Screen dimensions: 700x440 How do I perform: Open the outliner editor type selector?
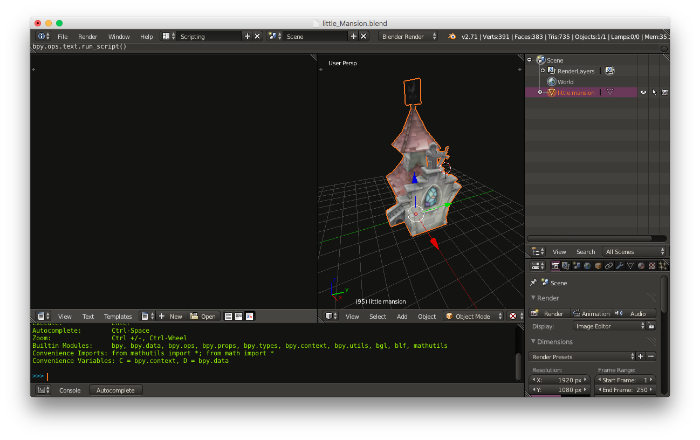(x=538, y=252)
